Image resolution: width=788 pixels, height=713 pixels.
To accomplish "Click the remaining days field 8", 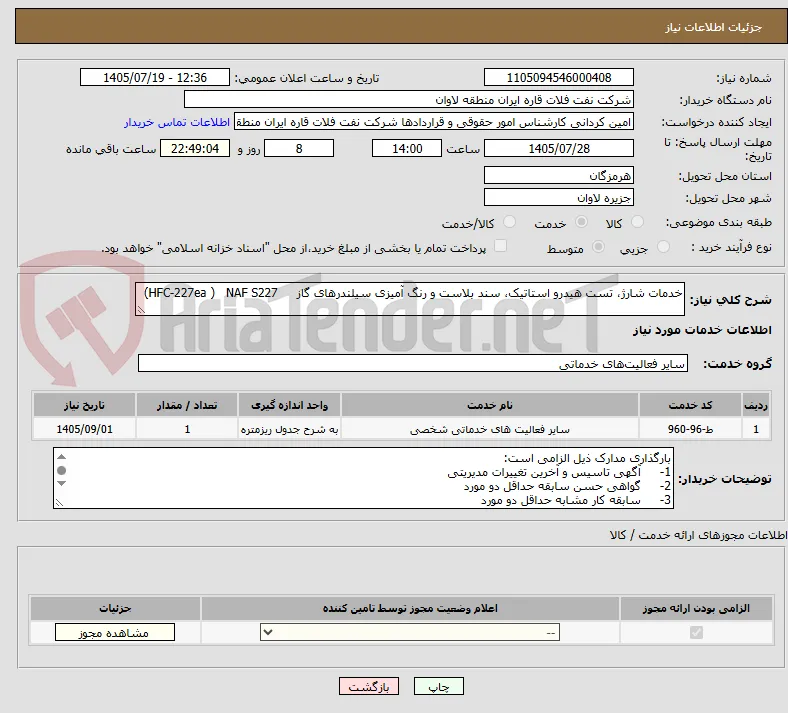I will (x=299, y=149).
